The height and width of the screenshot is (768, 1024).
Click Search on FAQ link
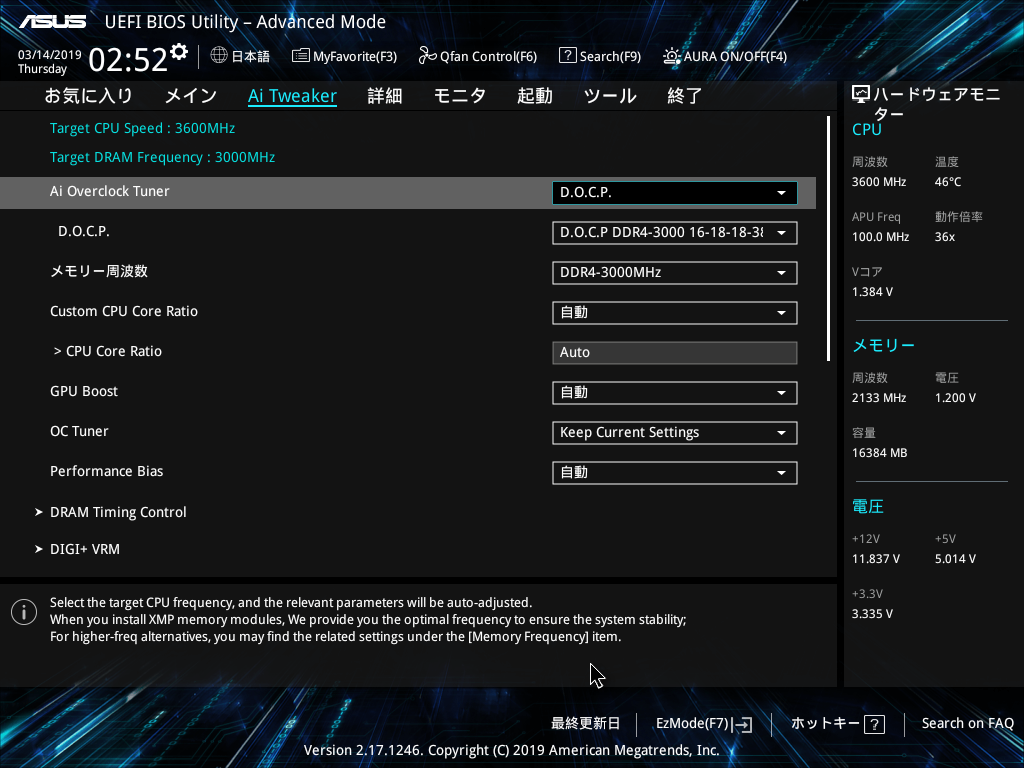pyautogui.click(x=967, y=724)
